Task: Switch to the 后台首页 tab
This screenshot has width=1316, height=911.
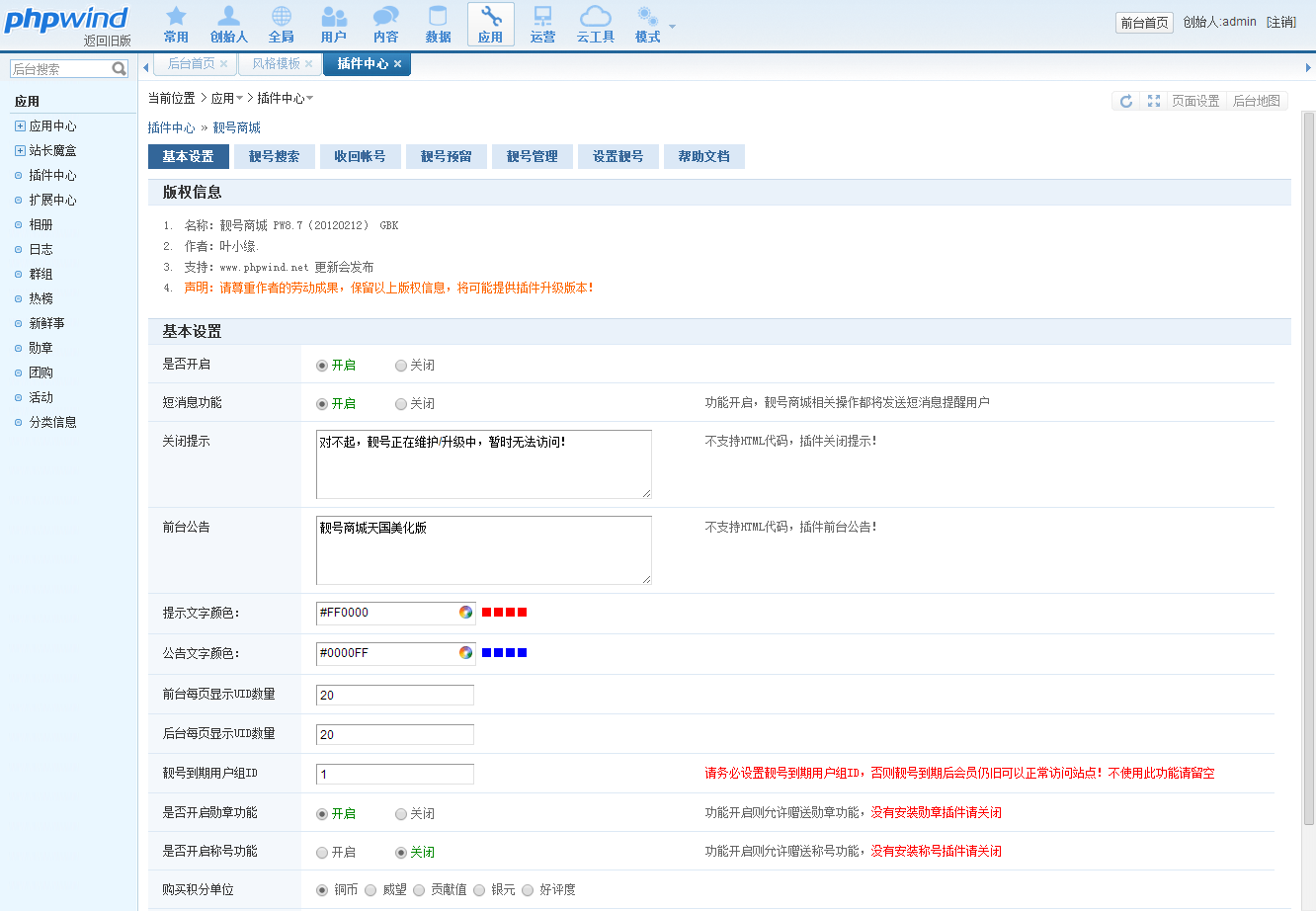Action: point(192,63)
